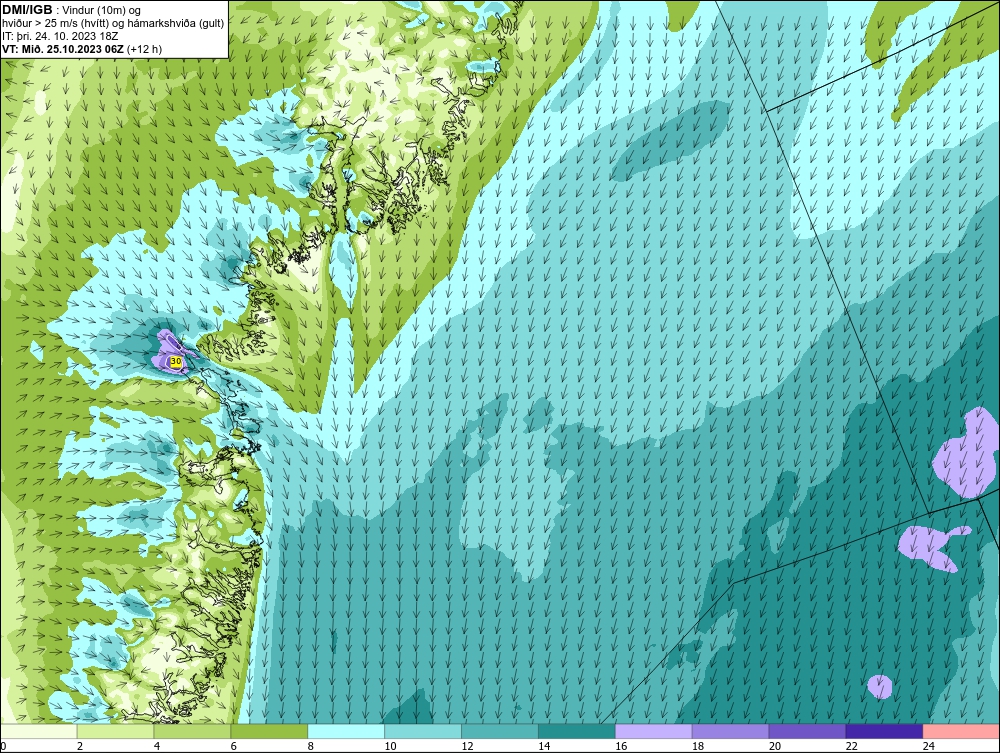Click the 'VT: Mið. 25.10.2023 06Z' line
Screen dimensions: 1000x753
63,49
